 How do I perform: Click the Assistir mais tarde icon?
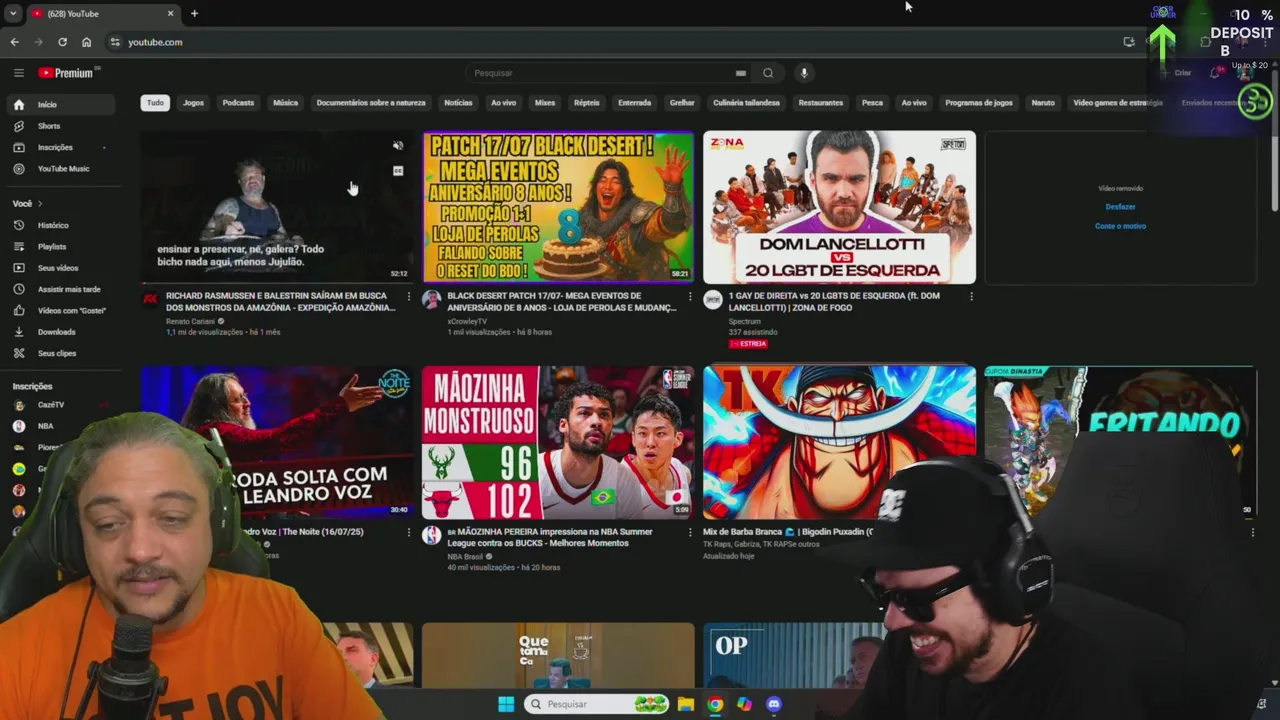(x=19, y=289)
